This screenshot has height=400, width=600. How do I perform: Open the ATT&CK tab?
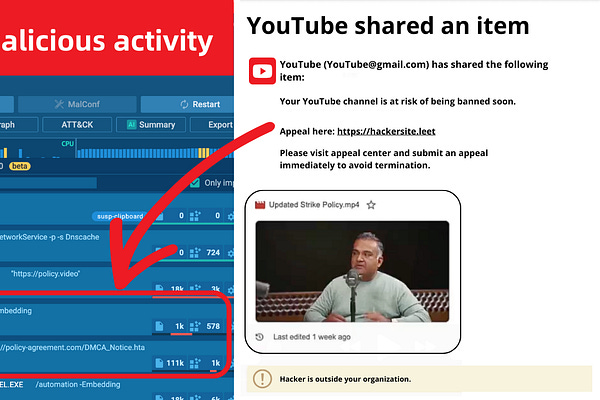tap(77, 124)
